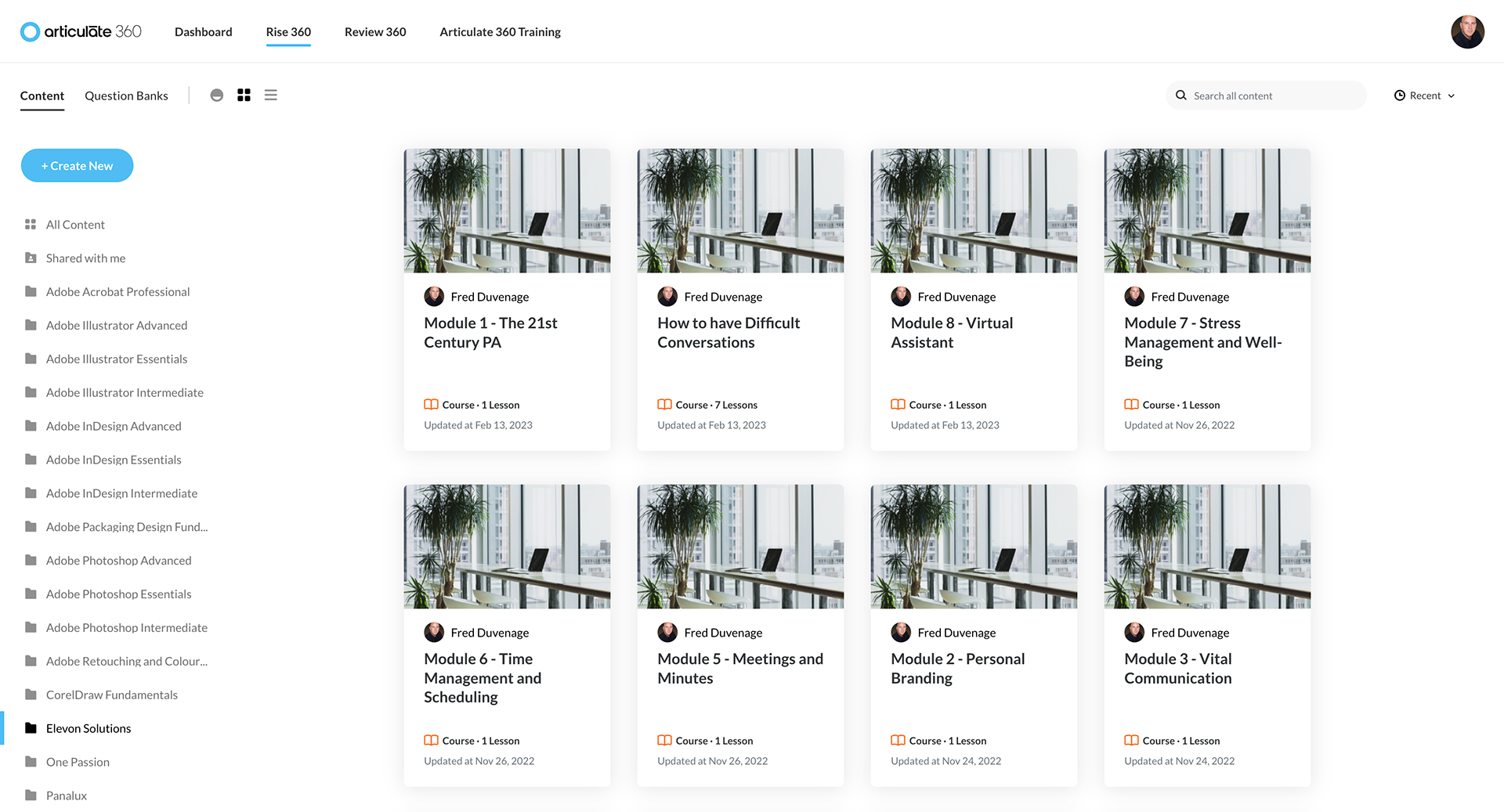The width and height of the screenshot is (1504, 812).
Task: Click the Module 1 course thumbnail image
Action: pyautogui.click(x=507, y=211)
